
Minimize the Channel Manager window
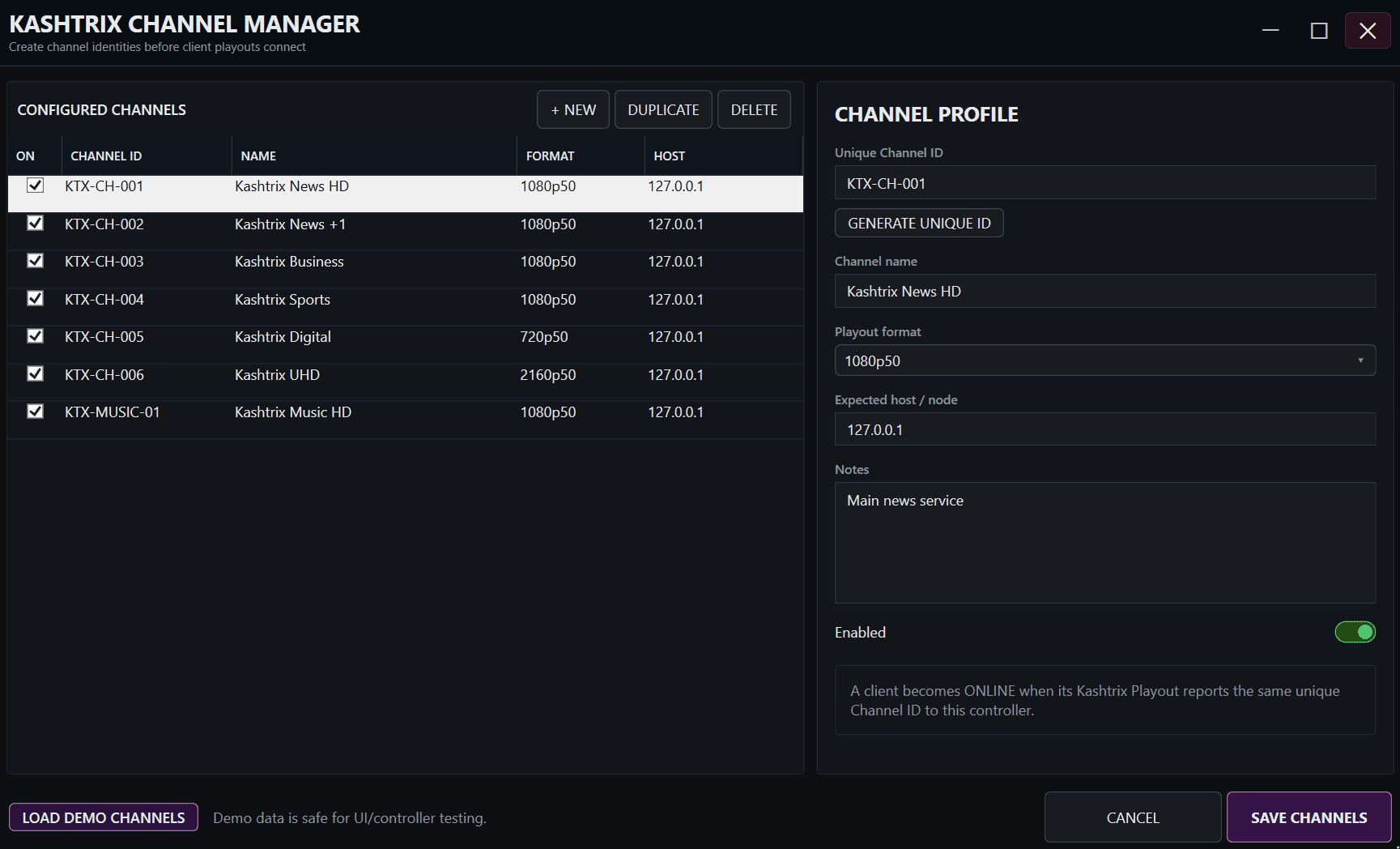pos(1270,31)
